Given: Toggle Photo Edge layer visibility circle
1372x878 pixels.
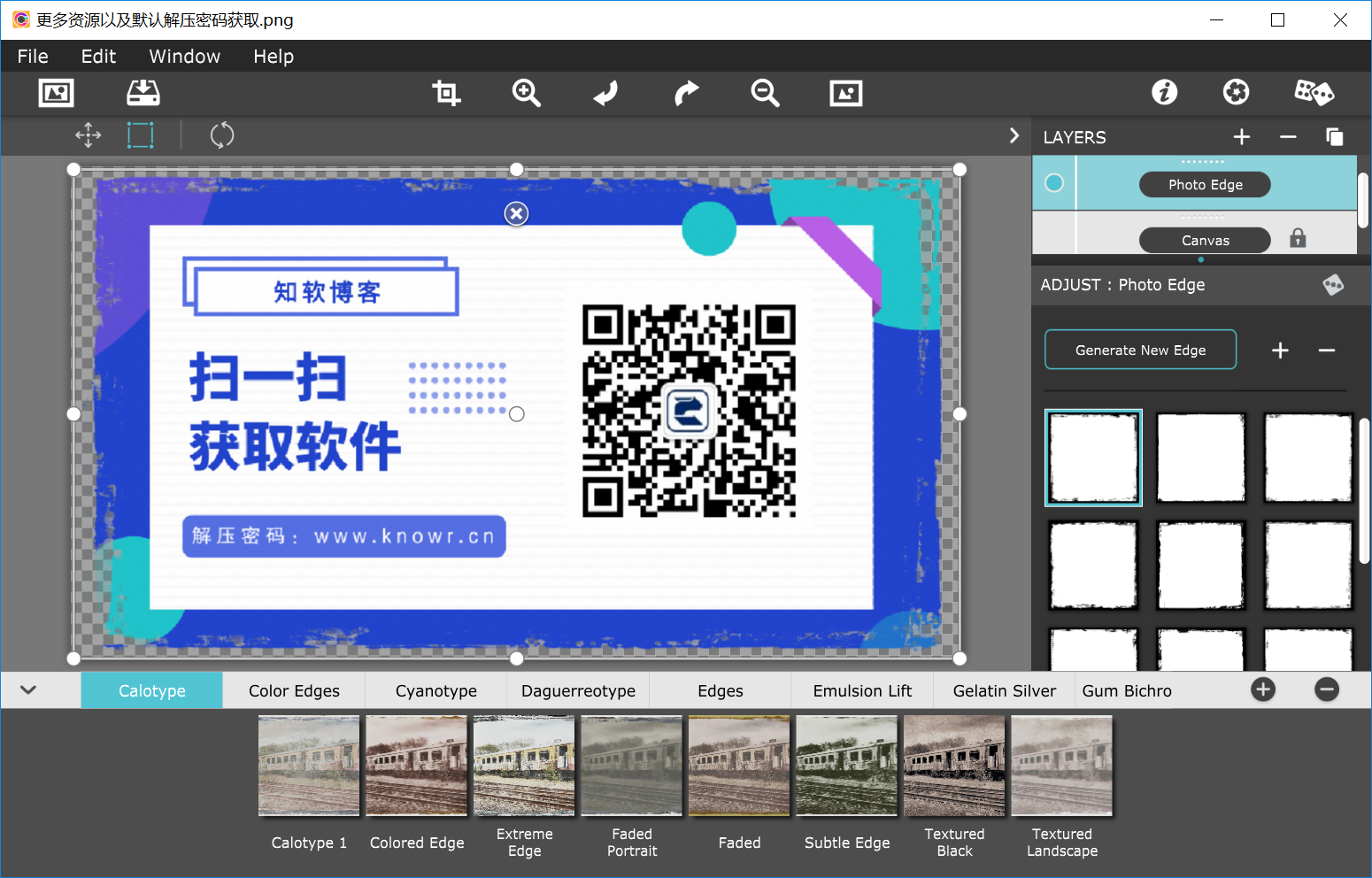Looking at the screenshot, I should (1054, 183).
